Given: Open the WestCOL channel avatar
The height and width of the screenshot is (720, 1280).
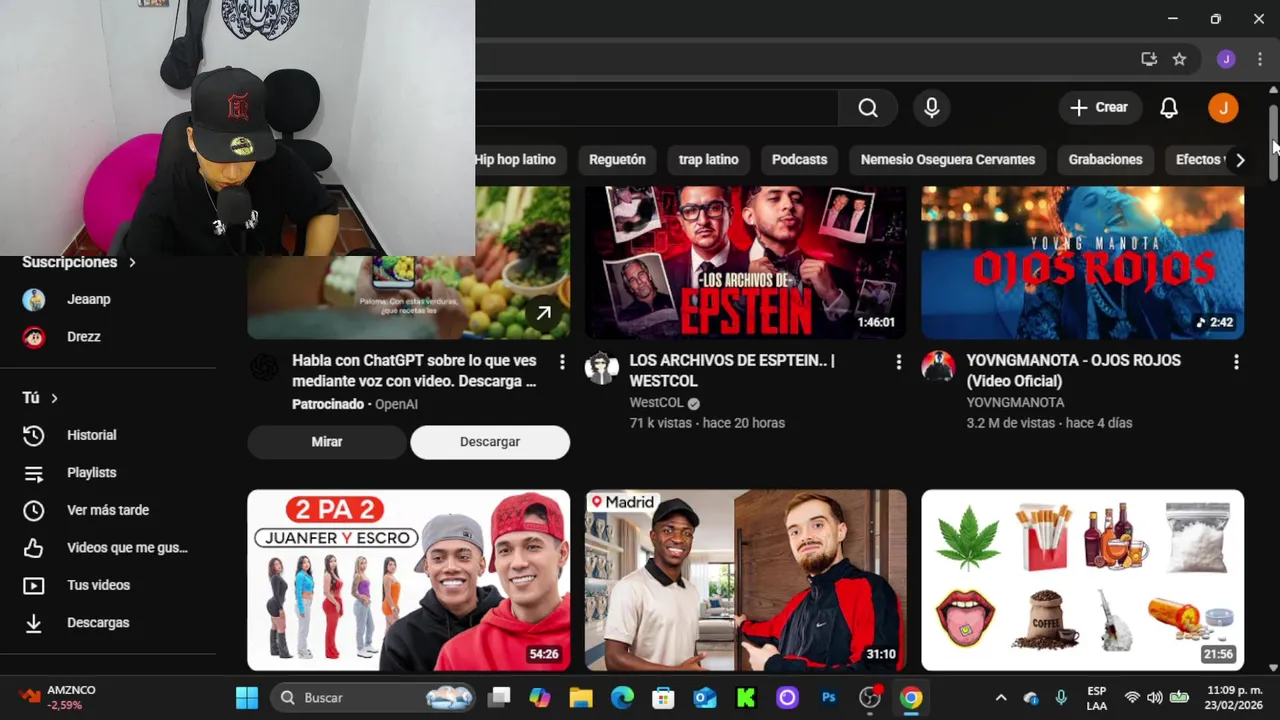Looking at the screenshot, I should pyautogui.click(x=602, y=367).
